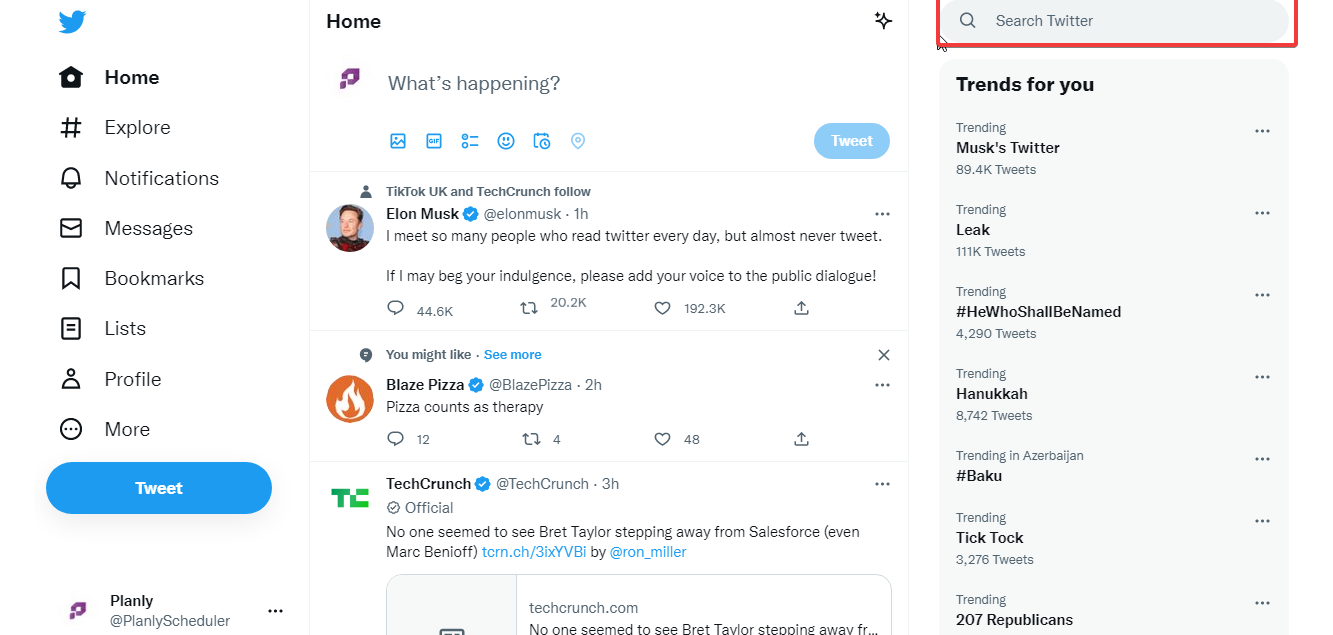Open the GIF picker icon
The width and height of the screenshot is (1333, 635).
pyautogui.click(x=434, y=141)
